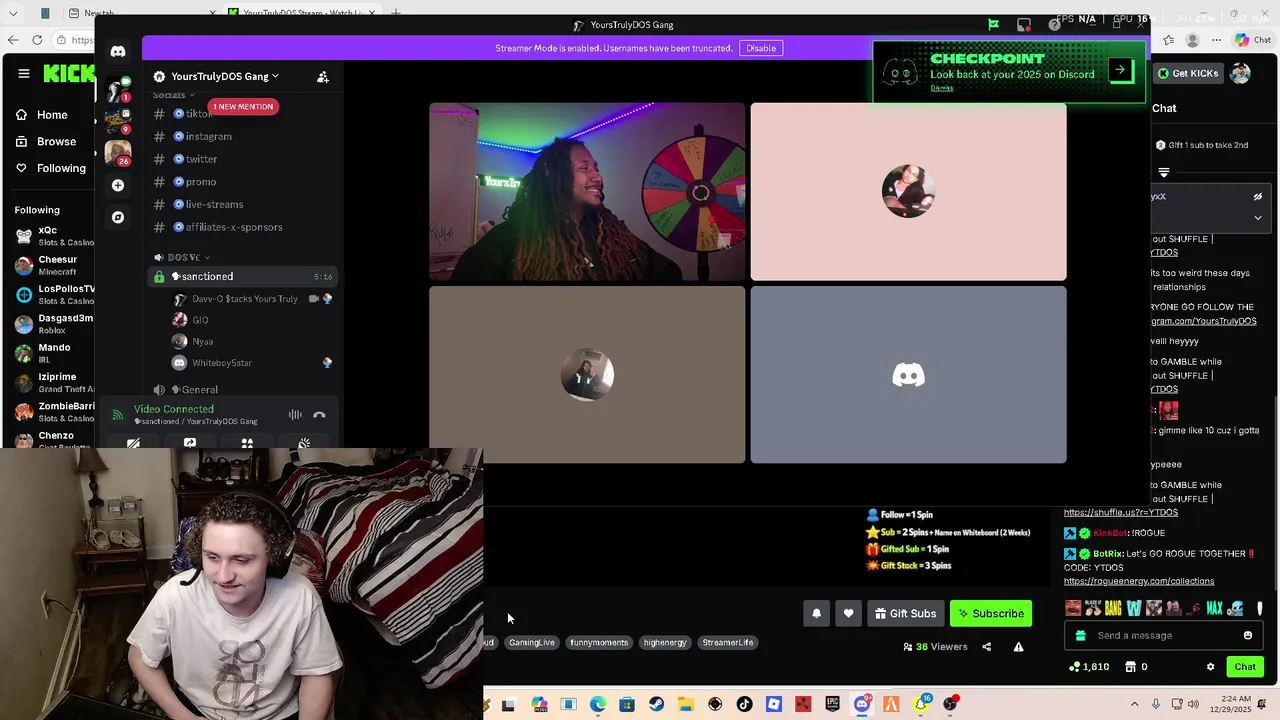Open Discord home direct messages icon
Image resolution: width=1280 pixels, height=720 pixels.
pos(118,51)
